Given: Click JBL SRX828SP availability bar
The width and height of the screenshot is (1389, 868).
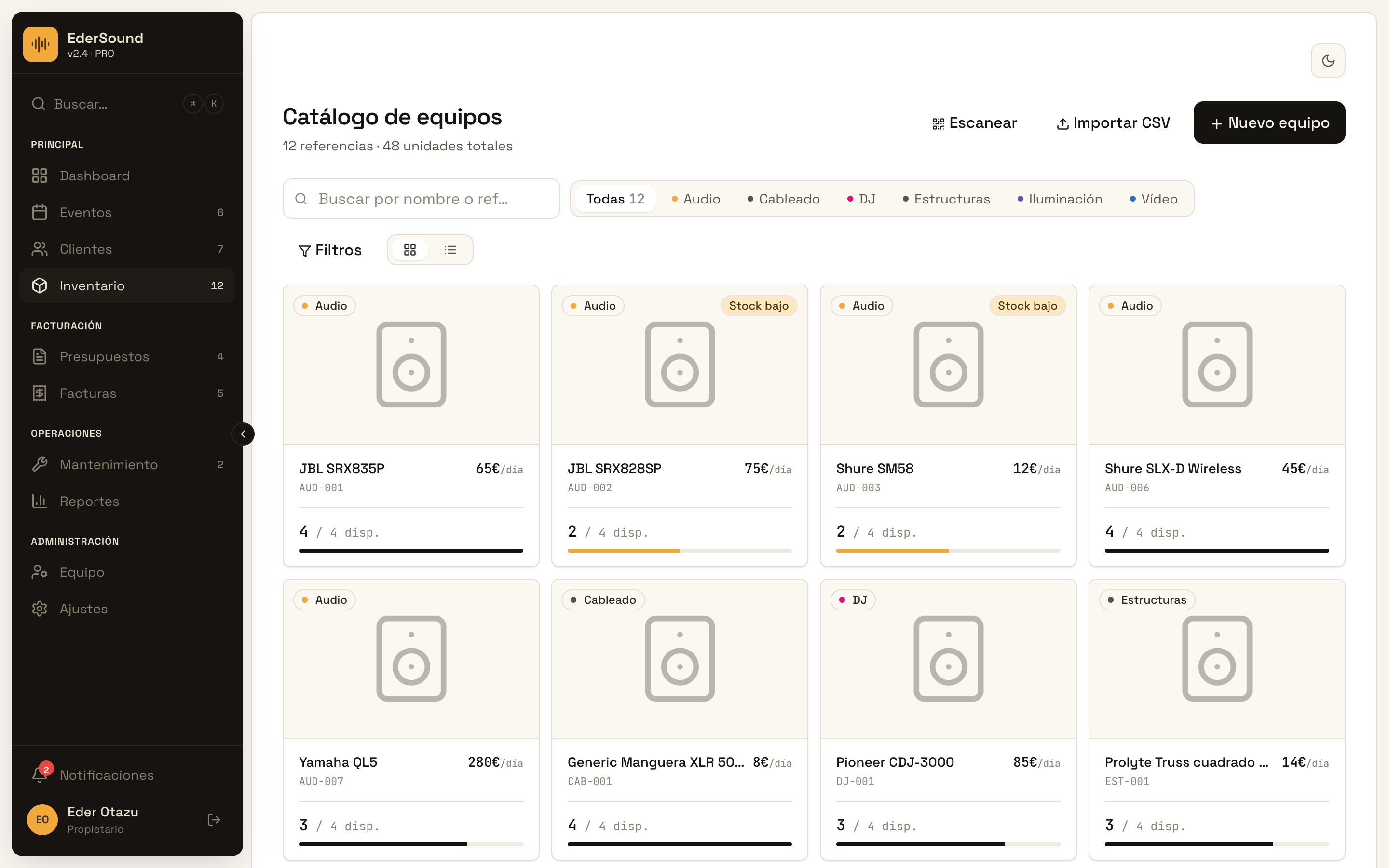Looking at the screenshot, I should [680, 551].
